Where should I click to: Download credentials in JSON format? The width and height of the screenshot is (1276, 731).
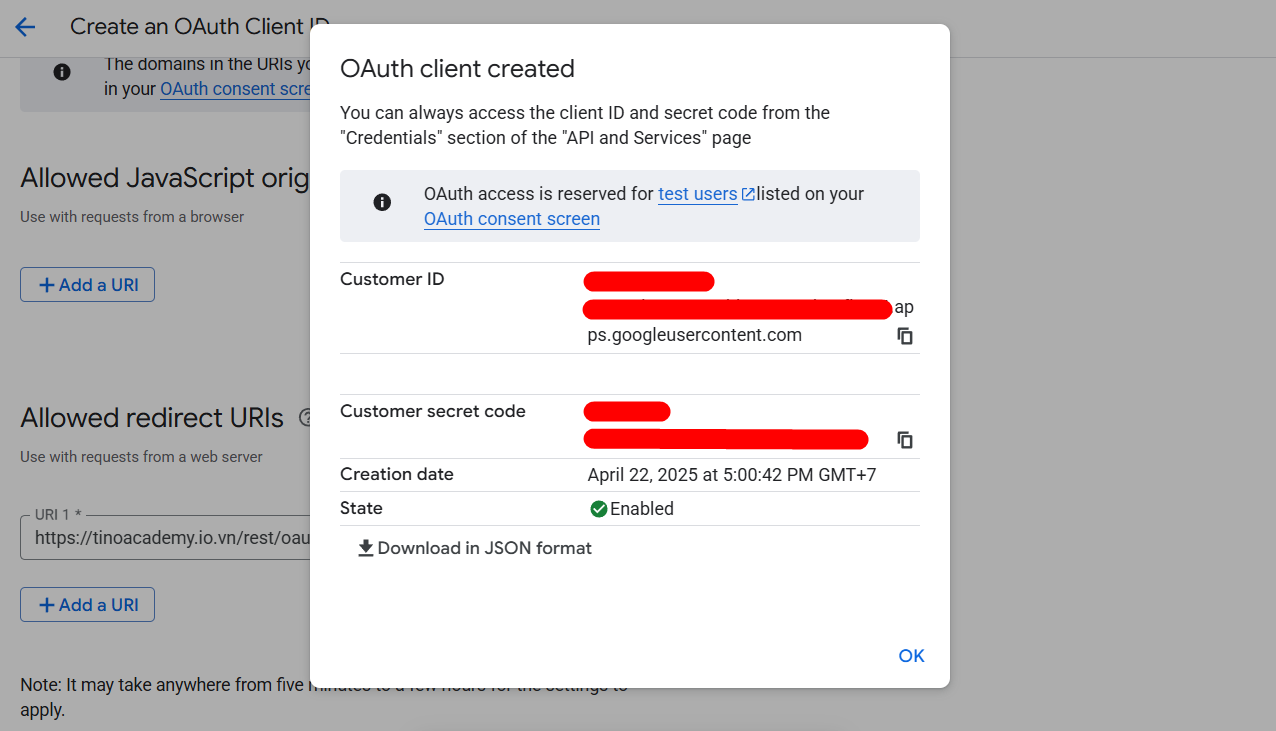pyautogui.click(x=475, y=548)
